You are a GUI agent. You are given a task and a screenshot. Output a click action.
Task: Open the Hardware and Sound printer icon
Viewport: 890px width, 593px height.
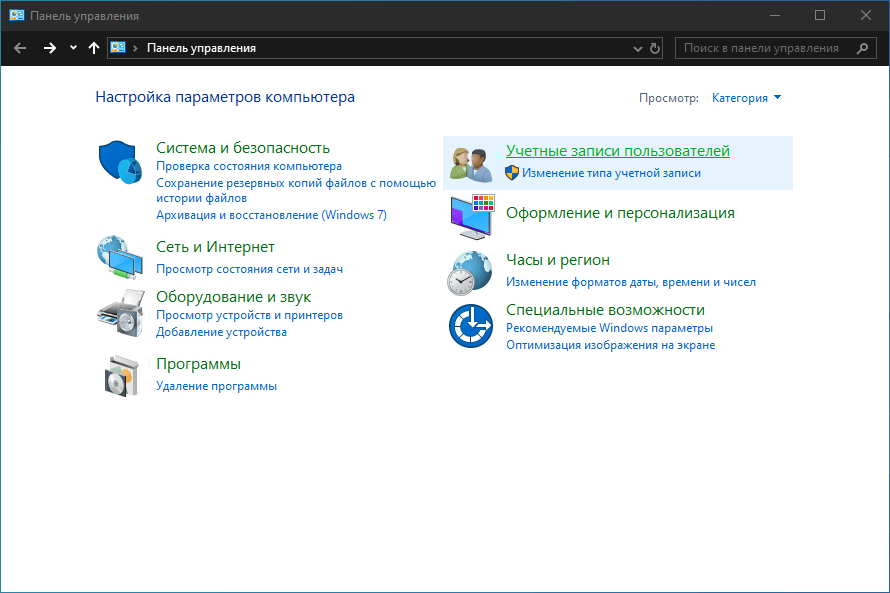(120, 313)
